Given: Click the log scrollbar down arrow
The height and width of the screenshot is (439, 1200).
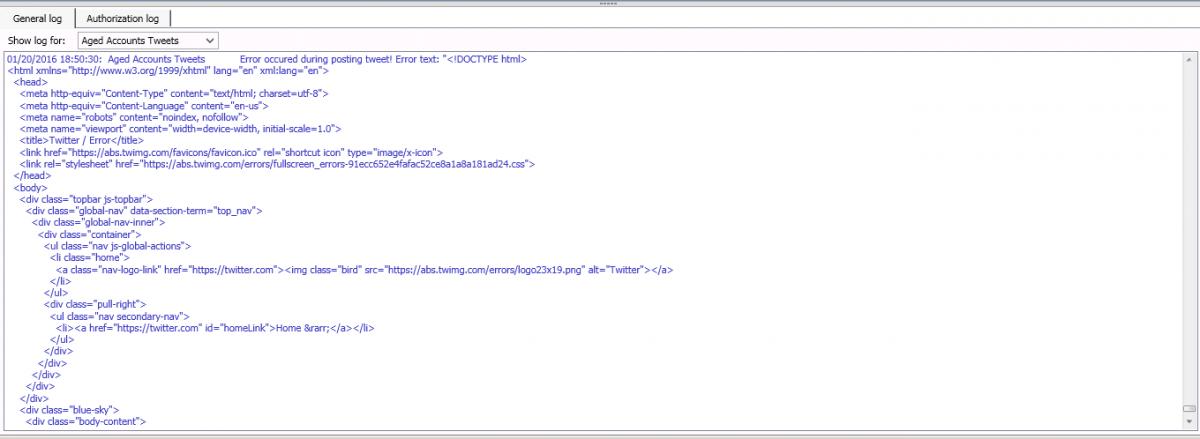Looking at the screenshot, I should pos(1189,421).
